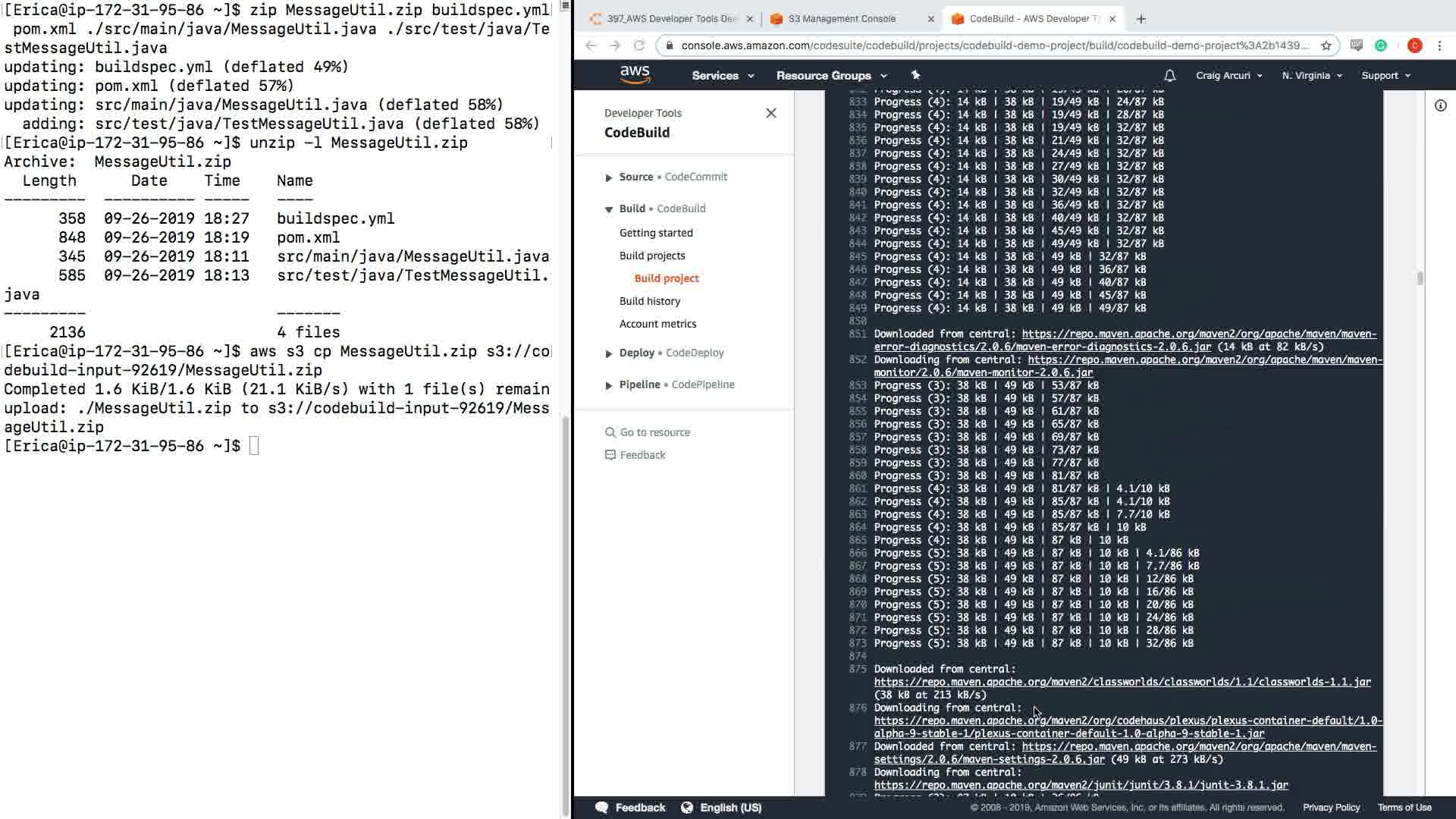Viewport: 1456px width, 819px height.
Task: Click the Go to resource search field
Action: 654,432
